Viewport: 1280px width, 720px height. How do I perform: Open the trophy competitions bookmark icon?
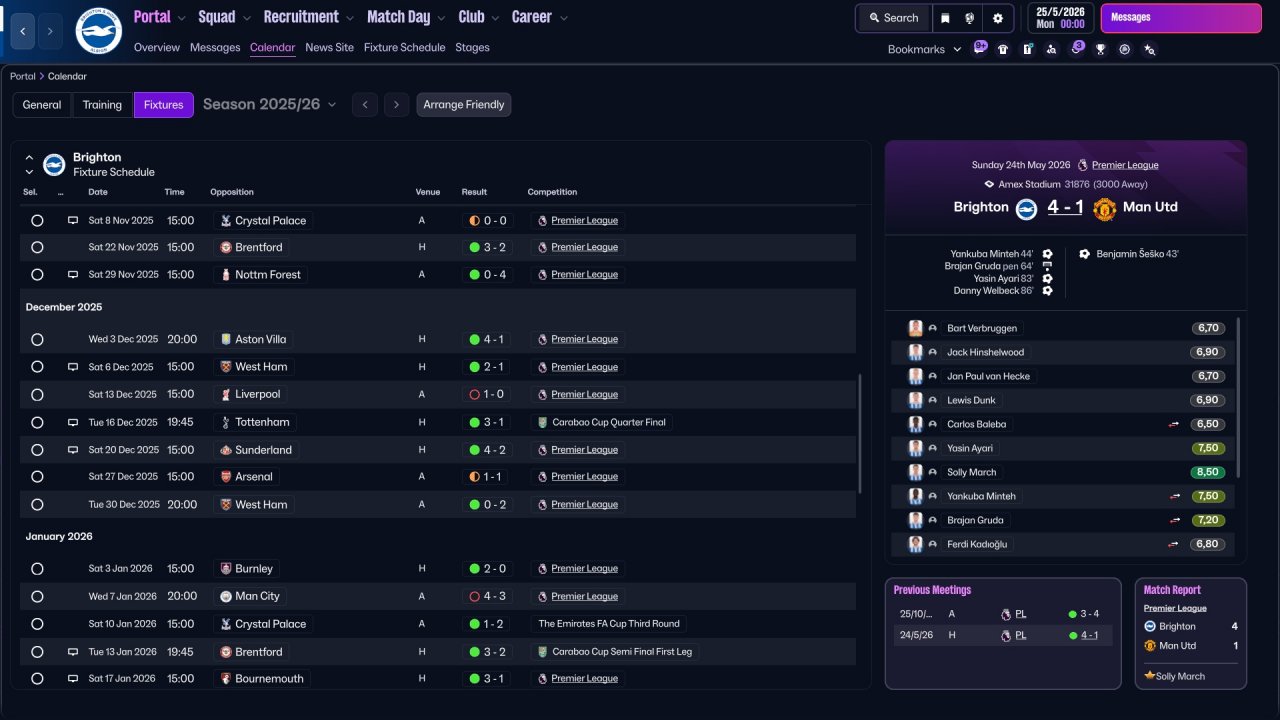click(1100, 49)
